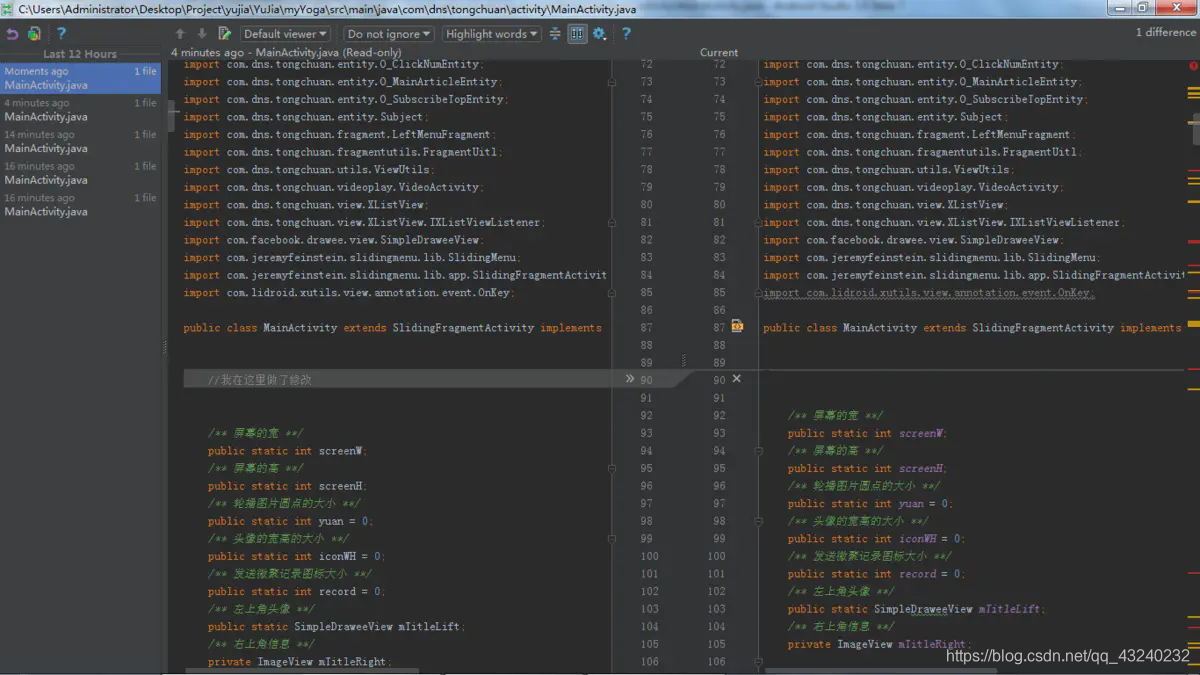
Task: Jump to the previous difference arrow
Action: tap(181, 34)
